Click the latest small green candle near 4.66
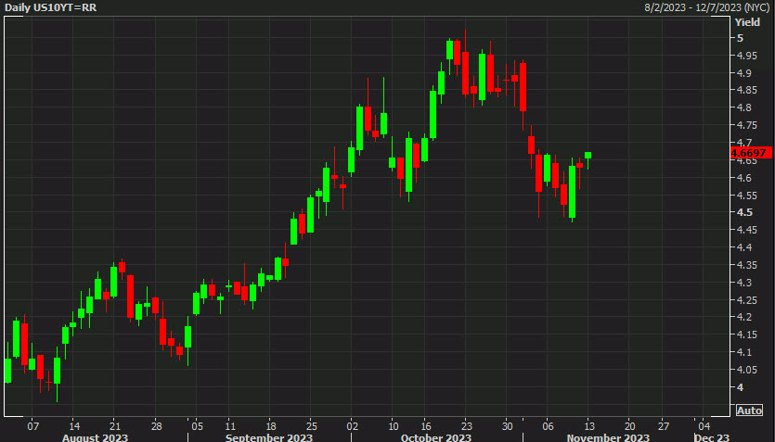 (589, 155)
